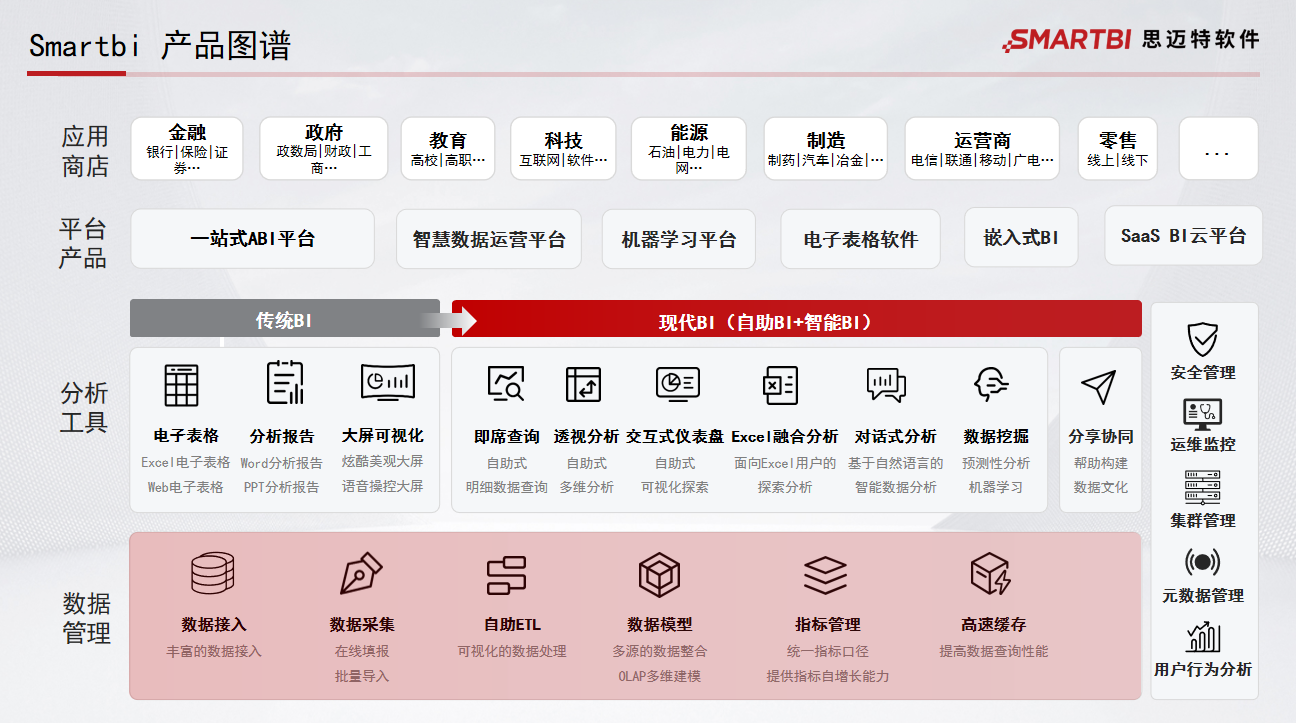This screenshot has height=723, width=1296.
Task: Select the 安全管理 shield icon
Action: click(x=1202, y=340)
